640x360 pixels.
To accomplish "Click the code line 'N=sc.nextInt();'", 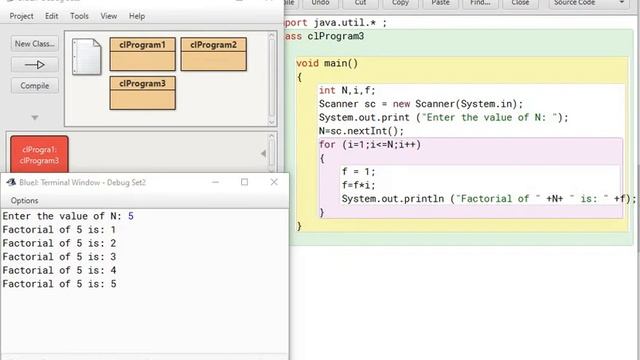I will pyautogui.click(x=361, y=131).
